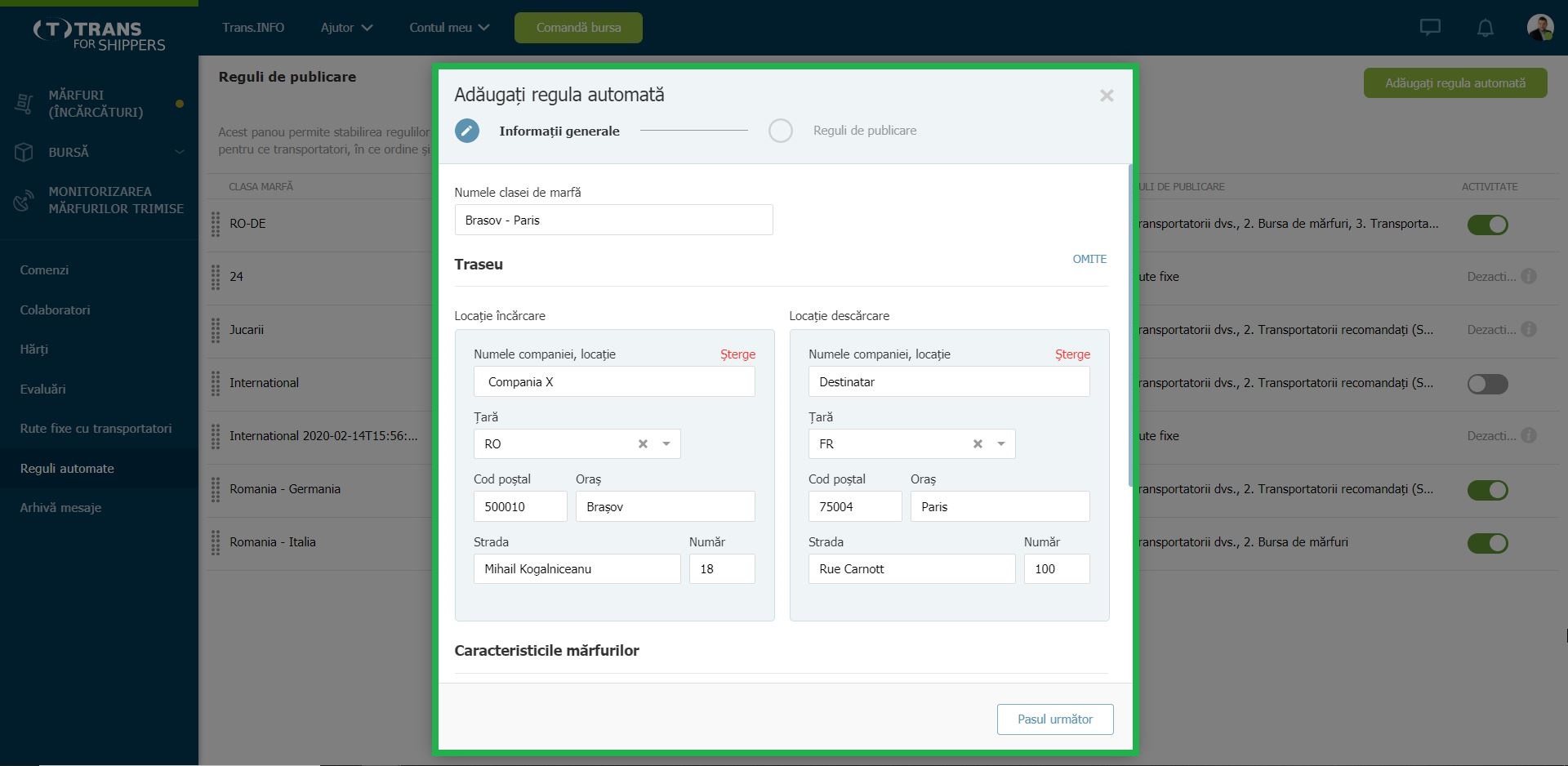1568x766 pixels.
Task: Open Arhivă mesaje in the sidebar
Action: point(60,508)
